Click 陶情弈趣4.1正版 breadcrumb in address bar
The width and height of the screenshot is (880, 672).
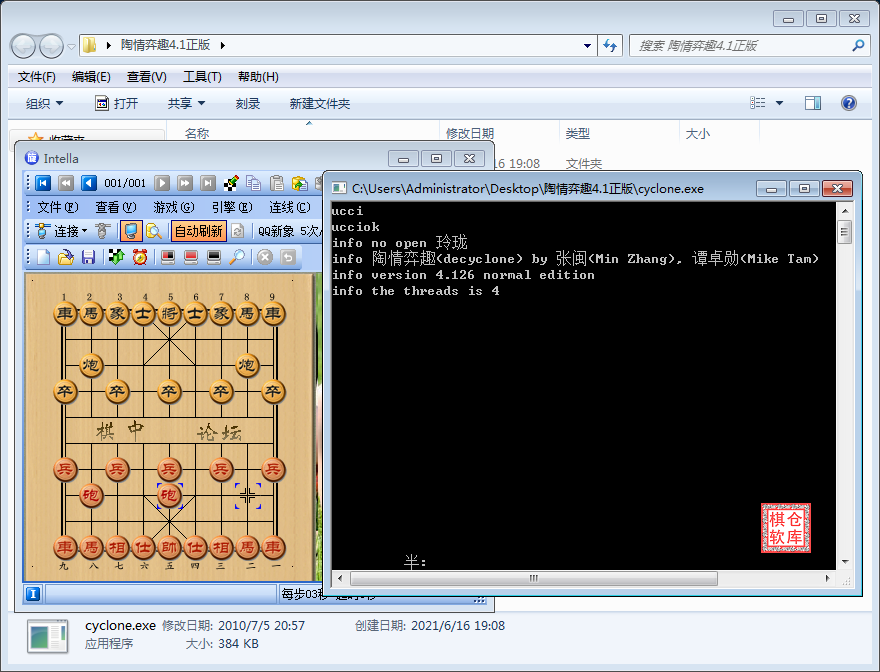[165, 45]
